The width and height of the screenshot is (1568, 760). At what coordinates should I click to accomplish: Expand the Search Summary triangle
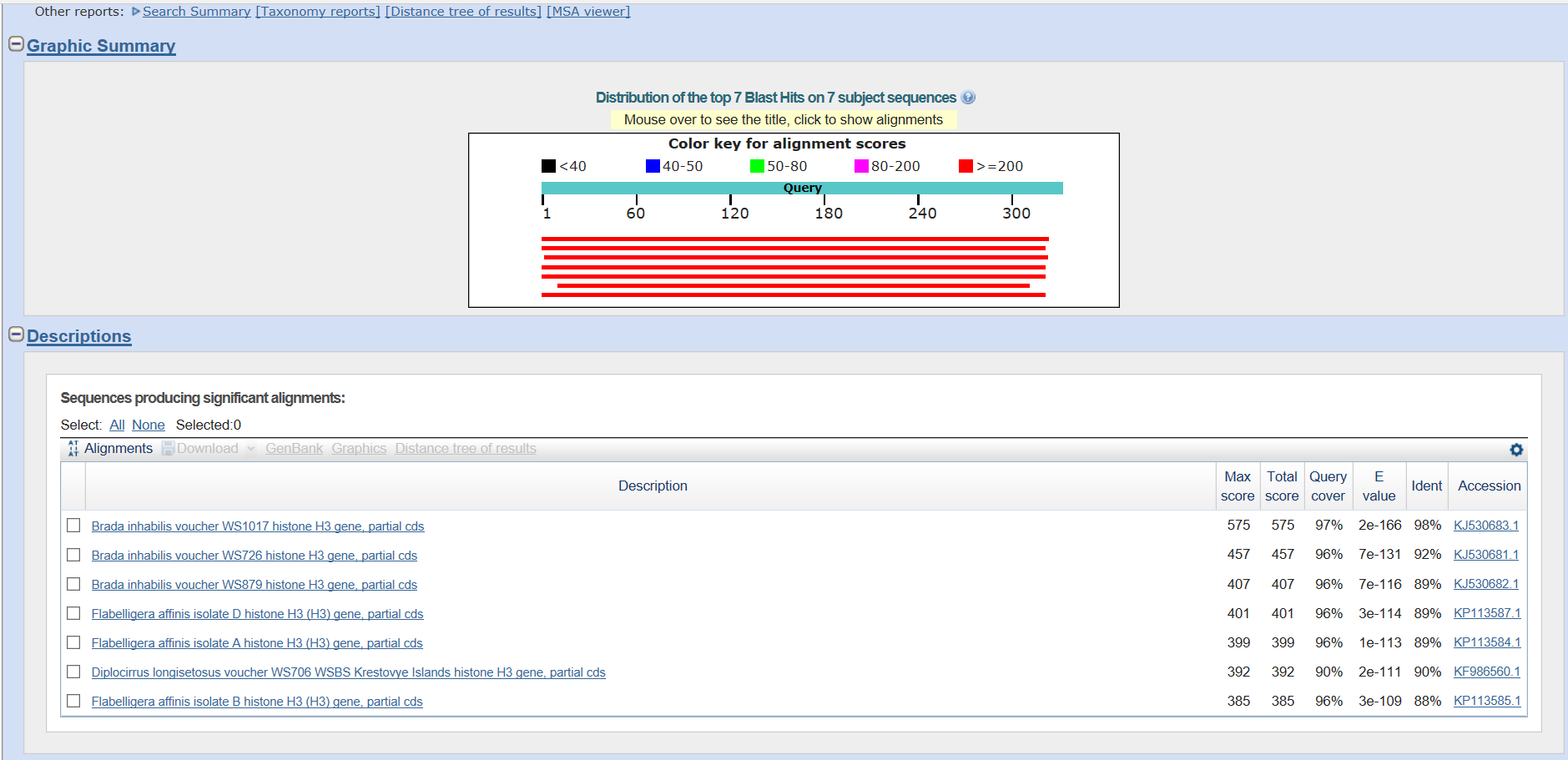point(136,12)
